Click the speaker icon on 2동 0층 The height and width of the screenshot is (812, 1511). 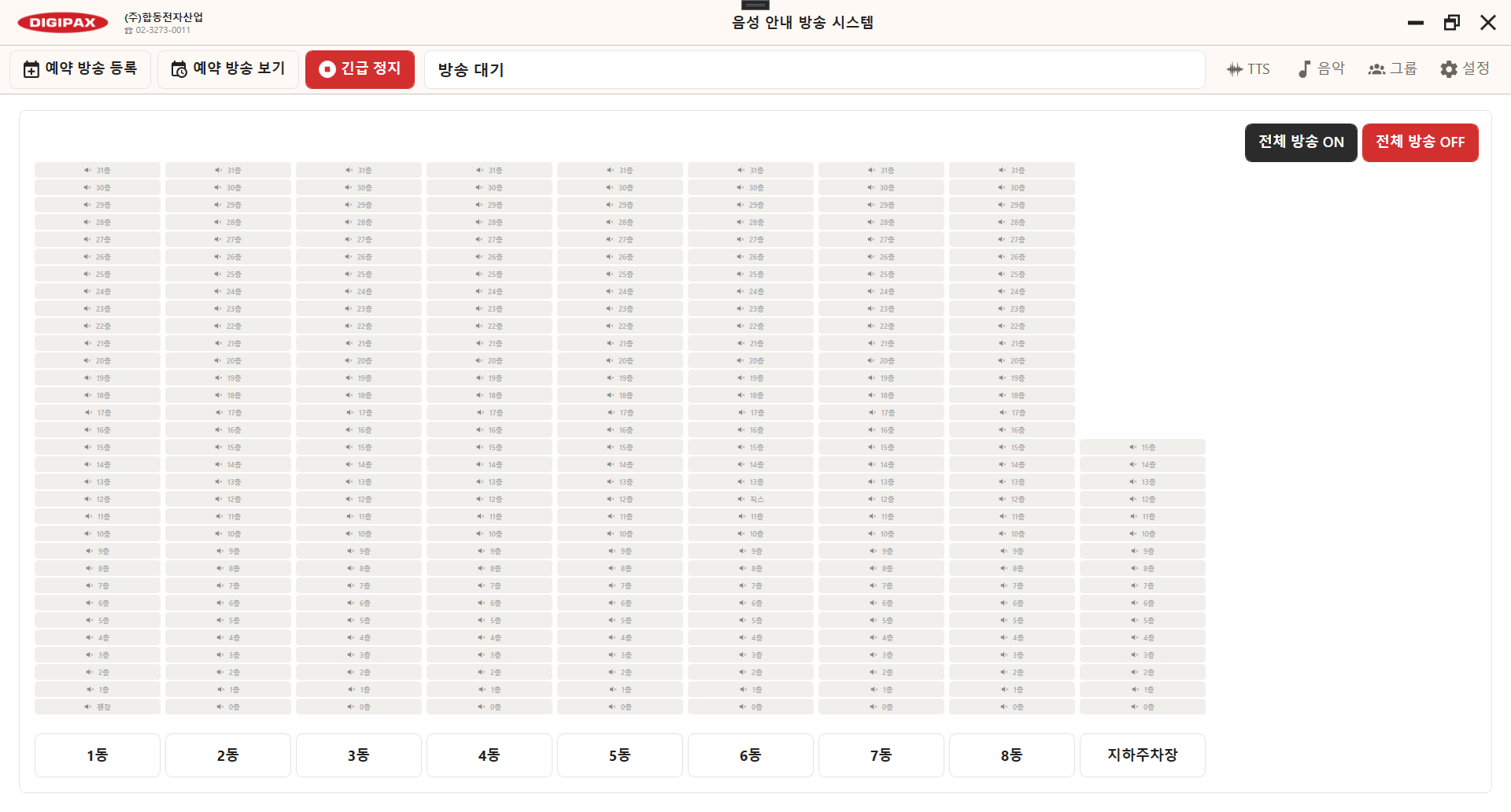220,707
